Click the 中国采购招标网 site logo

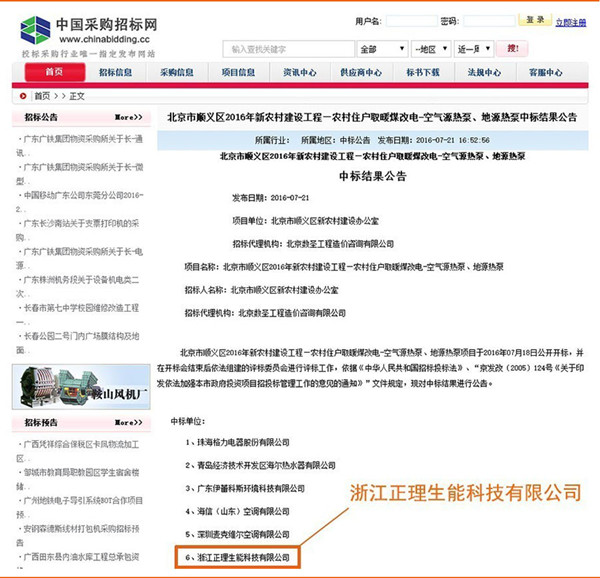[80, 30]
